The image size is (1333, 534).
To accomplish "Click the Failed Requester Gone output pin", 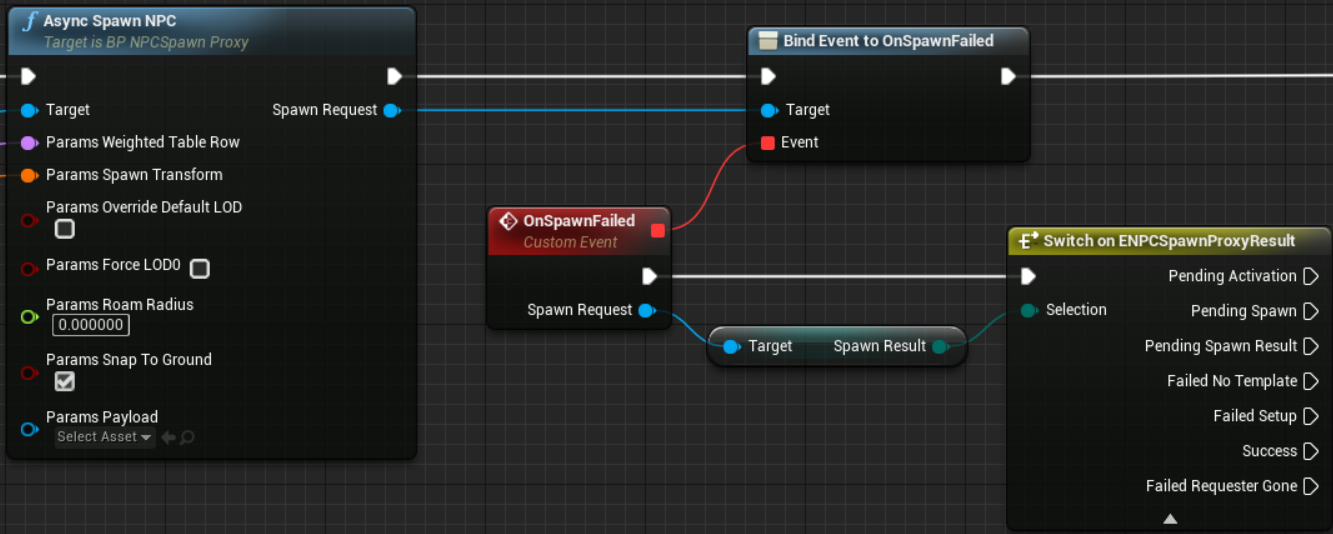I will (1311, 486).
